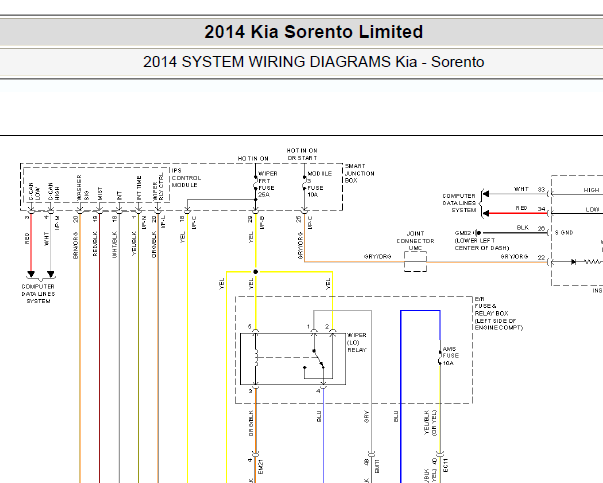
Task: Select the "GRY" wire label below the relay box
Action: click(366, 416)
